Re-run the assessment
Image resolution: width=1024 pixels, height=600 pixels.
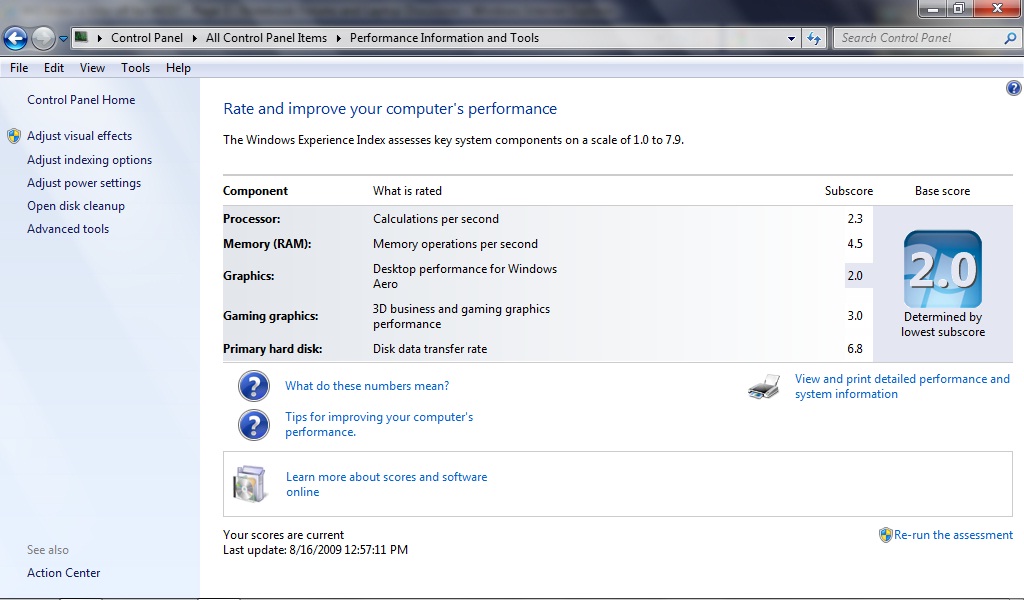tap(953, 535)
